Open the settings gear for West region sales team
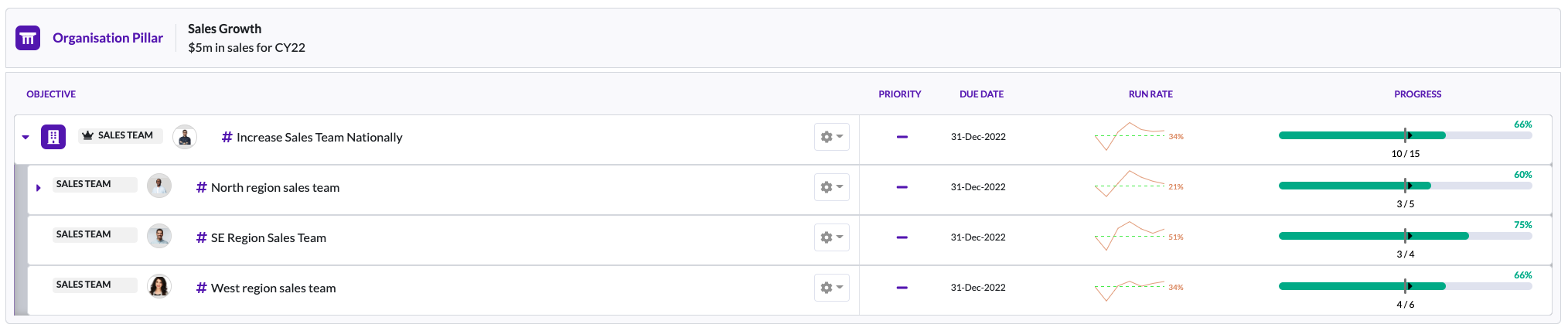 click(x=832, y=288)
